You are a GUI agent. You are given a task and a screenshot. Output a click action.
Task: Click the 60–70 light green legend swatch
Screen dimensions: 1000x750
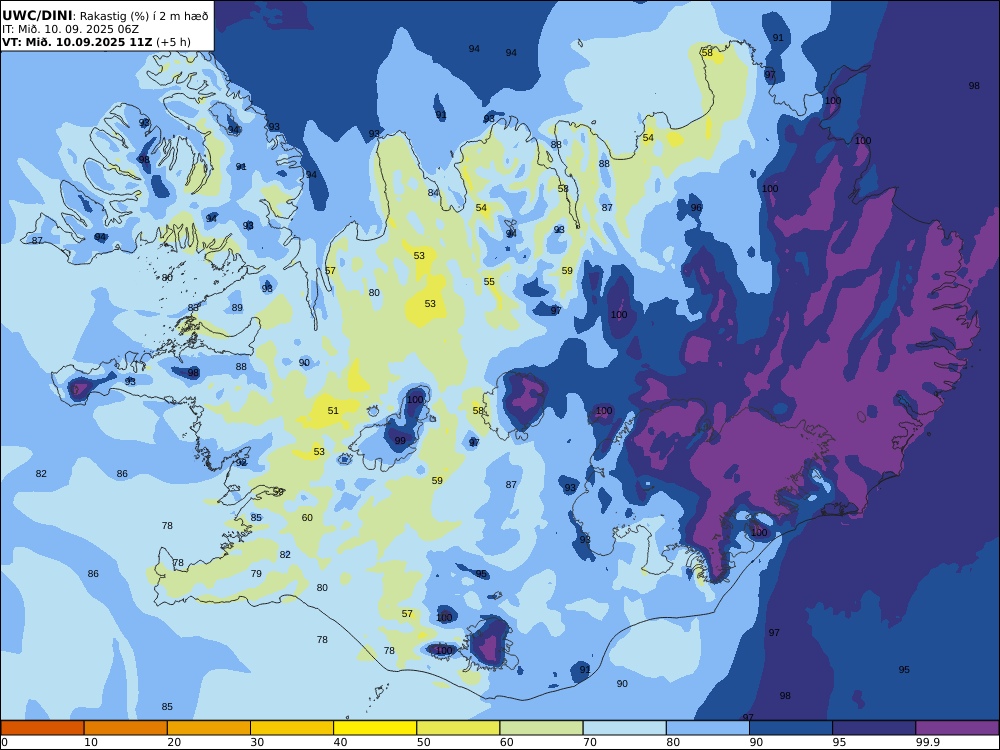[x=541, y=728]
